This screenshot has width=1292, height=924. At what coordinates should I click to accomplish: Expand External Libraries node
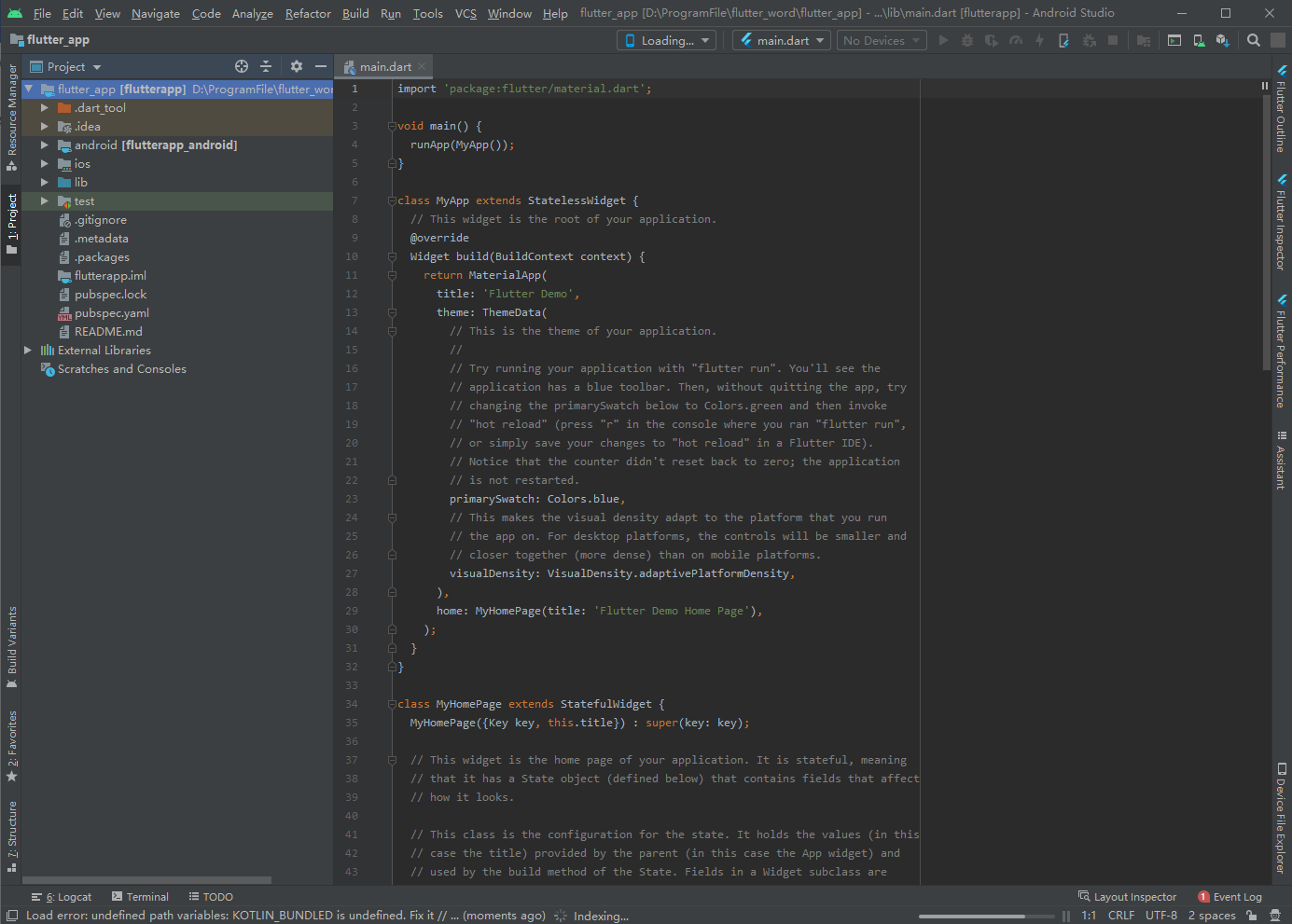(27, 351)
